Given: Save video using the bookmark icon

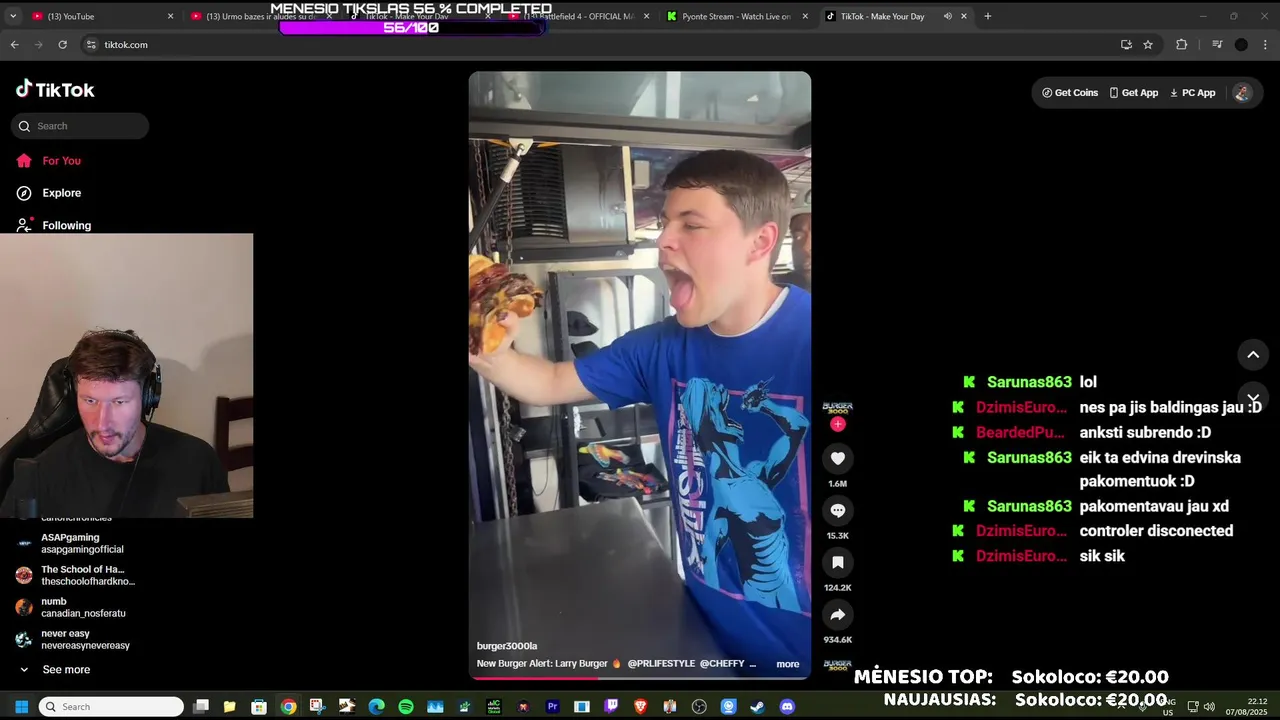Looking at the screenshot, I should [838, 562].
